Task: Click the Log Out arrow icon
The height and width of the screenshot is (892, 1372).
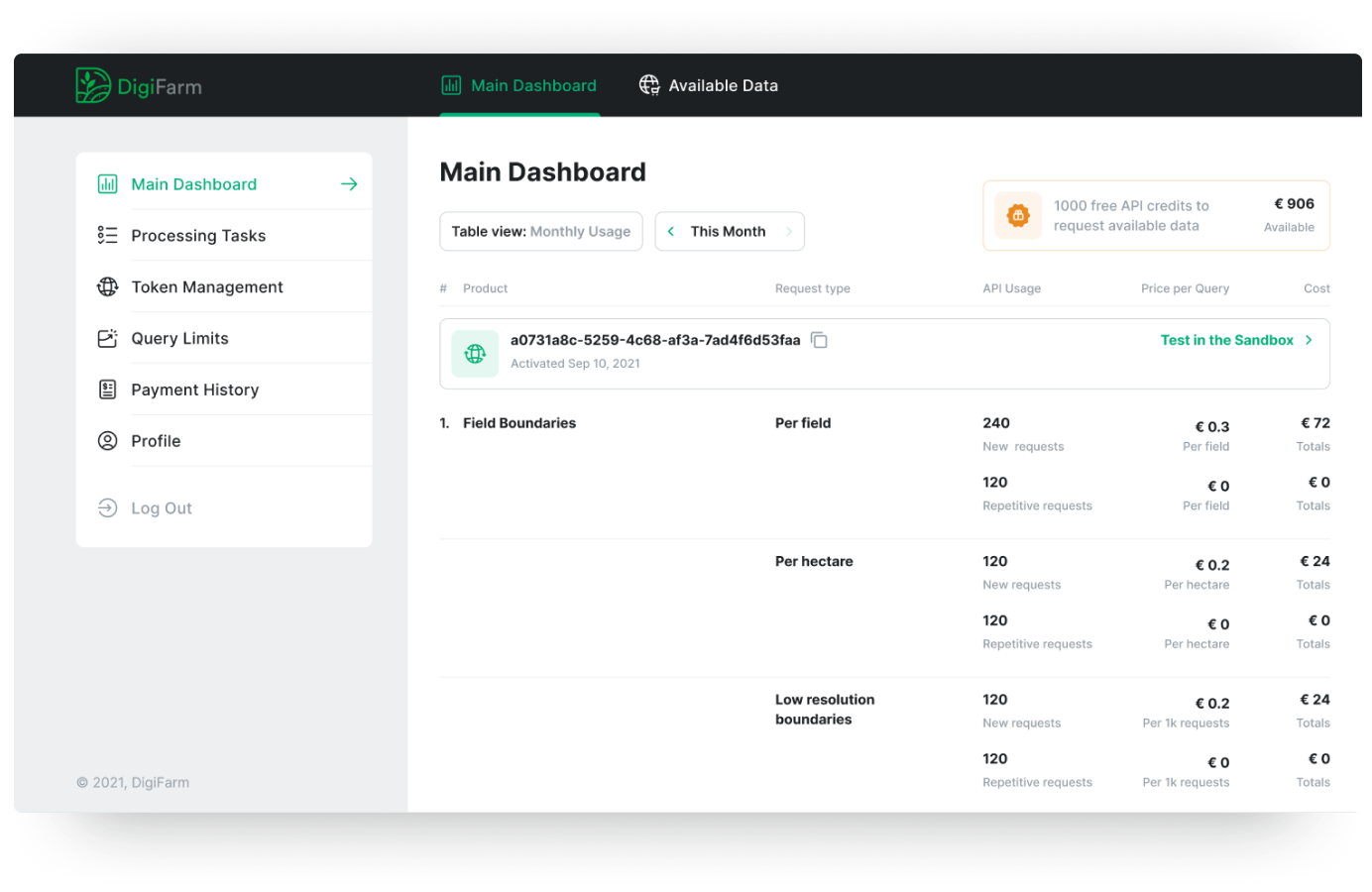Action: [x=107, y=507]
